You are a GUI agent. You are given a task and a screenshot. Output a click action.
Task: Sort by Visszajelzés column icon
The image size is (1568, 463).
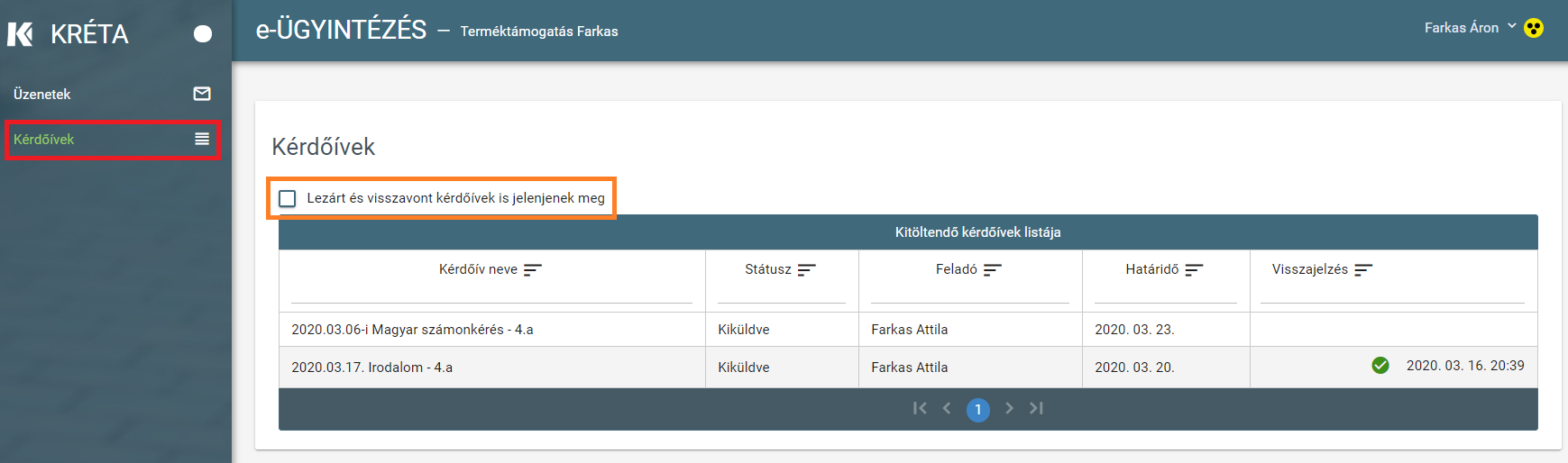(1363, 269)
